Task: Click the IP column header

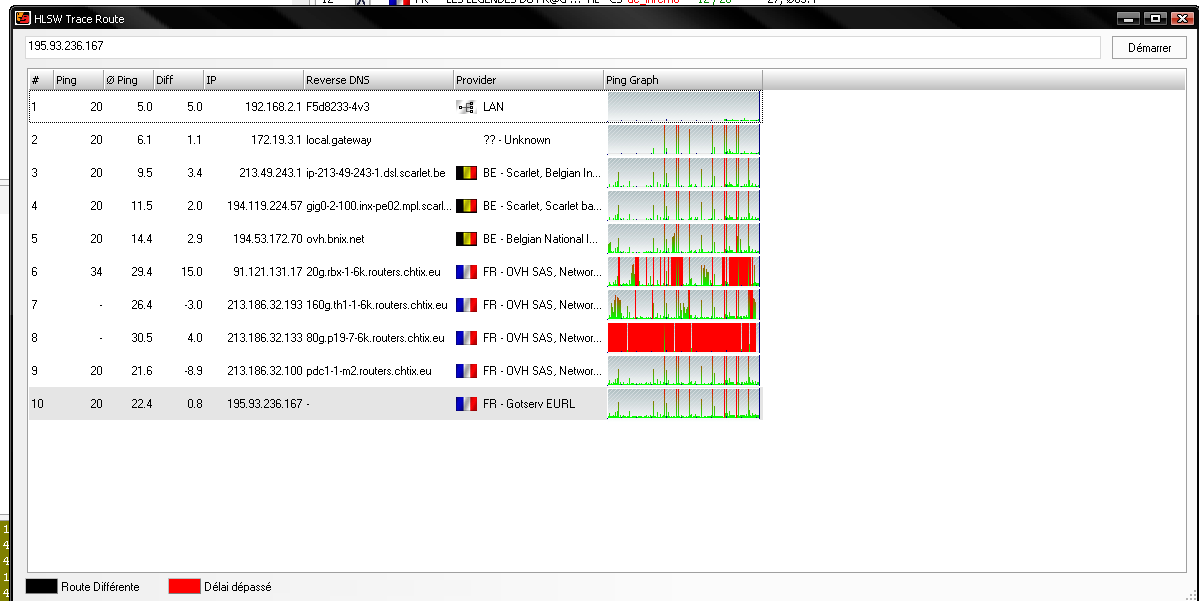Action: (253, 80)
